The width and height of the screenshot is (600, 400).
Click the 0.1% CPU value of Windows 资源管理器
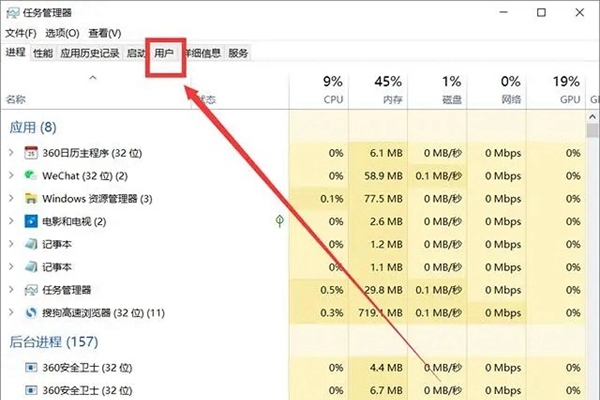[x=332, y=199]
